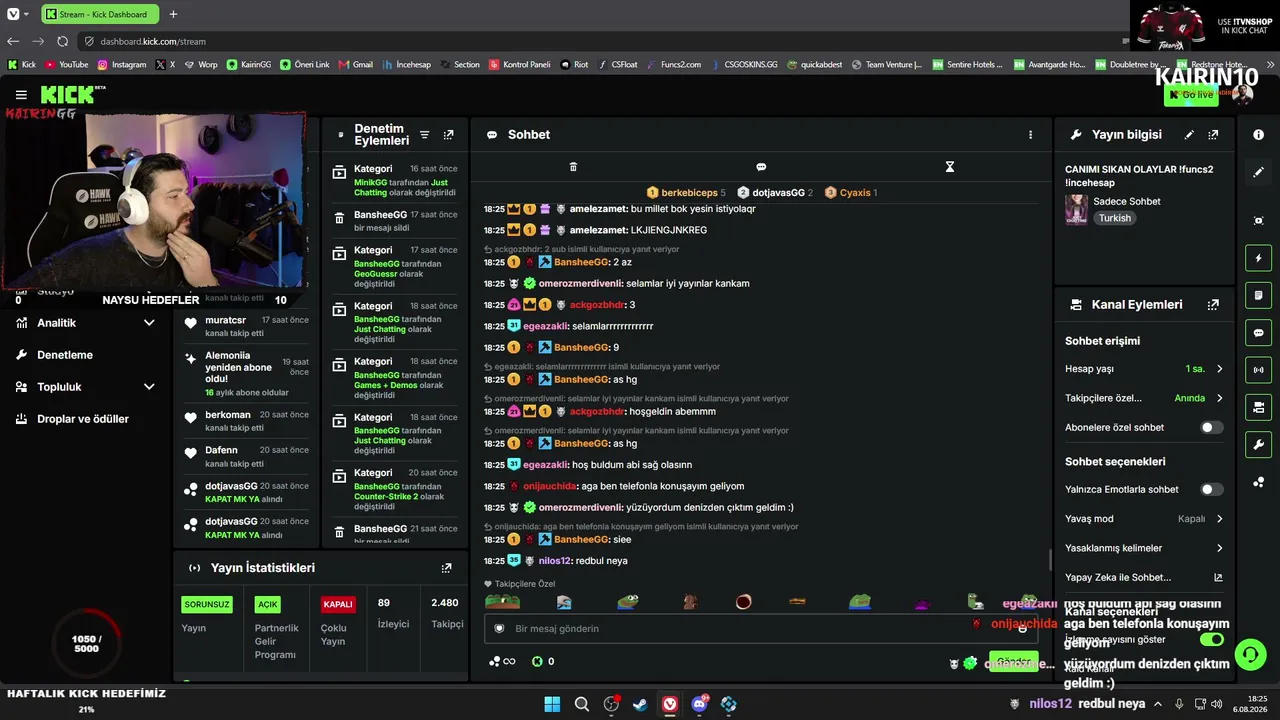Click the hourglass icon in the chat toolbar
This screenshot has height=720, width=1280.
coord(950,167)
